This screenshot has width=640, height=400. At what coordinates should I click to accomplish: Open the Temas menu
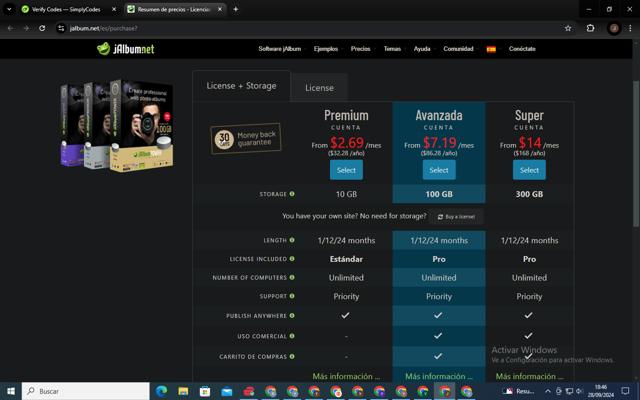(x=392, y=49)
